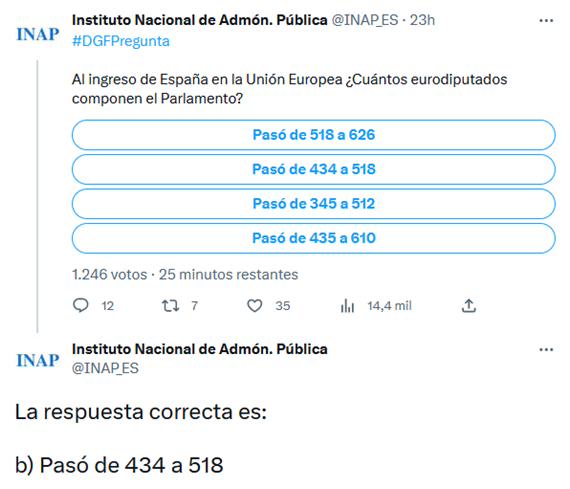The image size is (570, 489).
Task: Open the reply icon with 12 comments
Action: click(81, 305)
